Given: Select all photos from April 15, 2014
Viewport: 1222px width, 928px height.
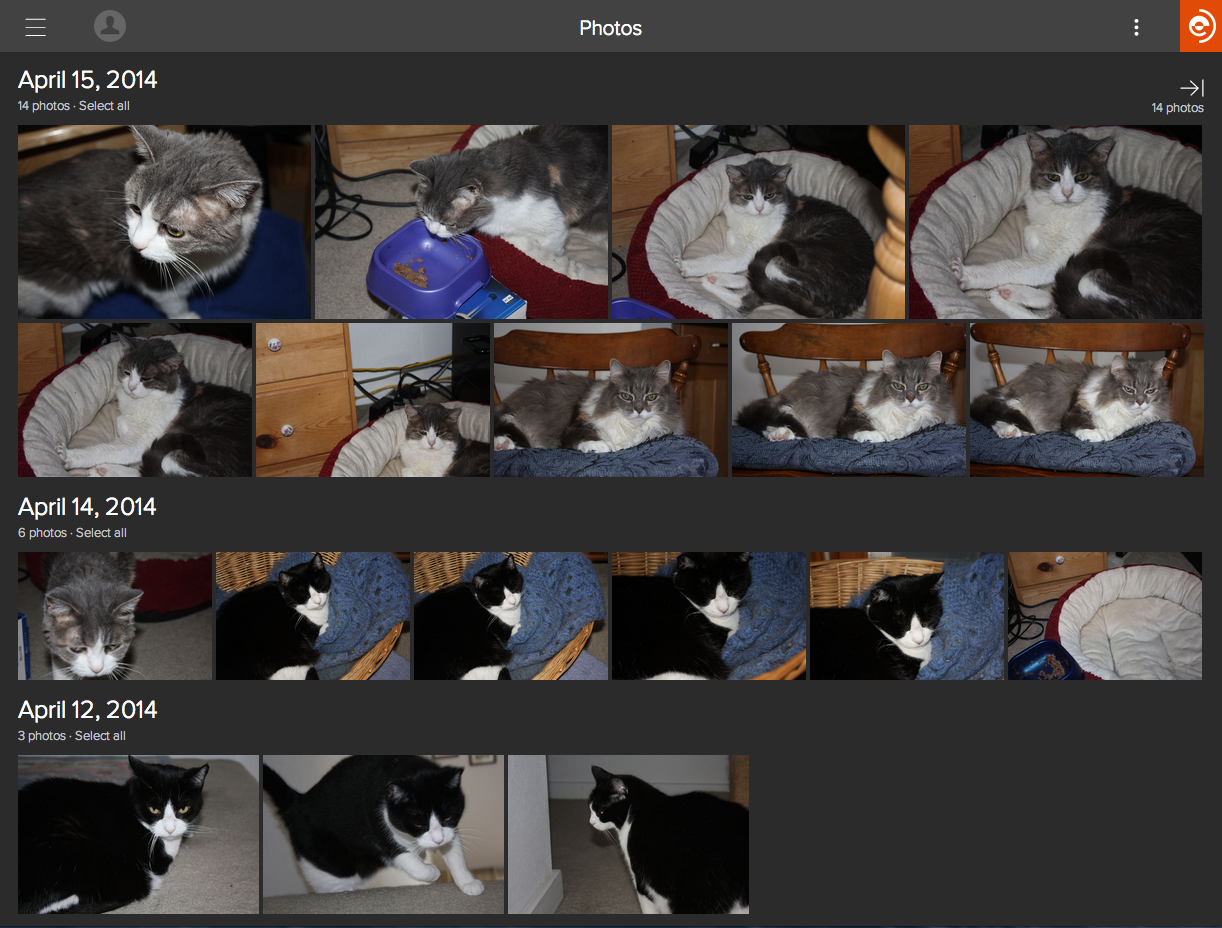Looking at the screenshot, I should 104,106.
